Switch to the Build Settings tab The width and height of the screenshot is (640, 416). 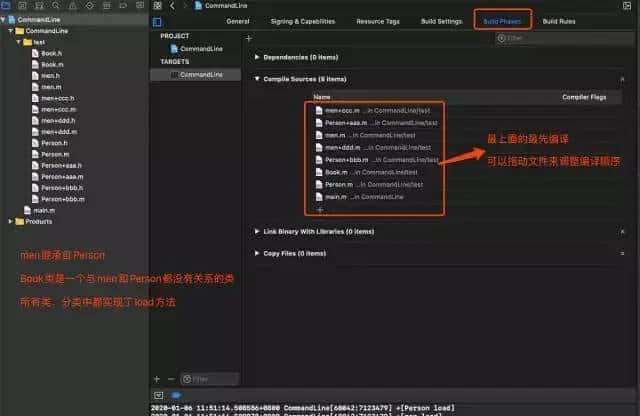click(441, 21)
